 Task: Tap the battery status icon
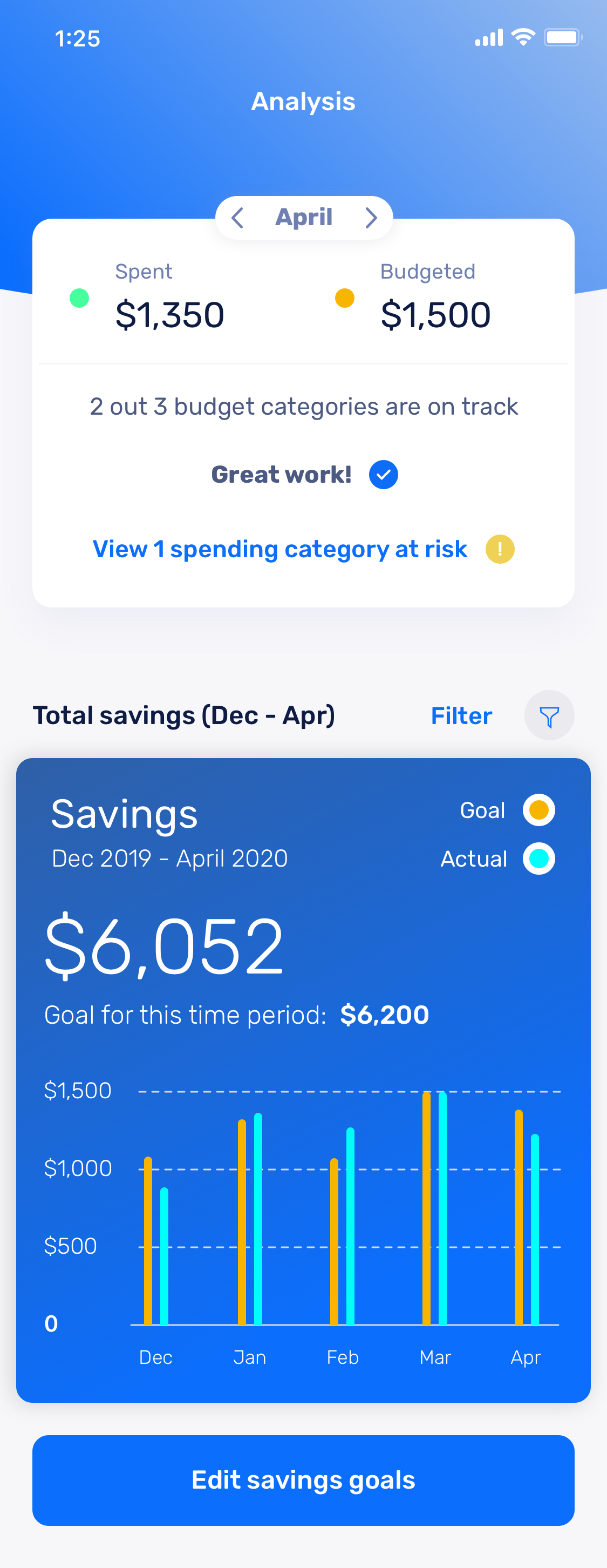click(x=563, y=38)
